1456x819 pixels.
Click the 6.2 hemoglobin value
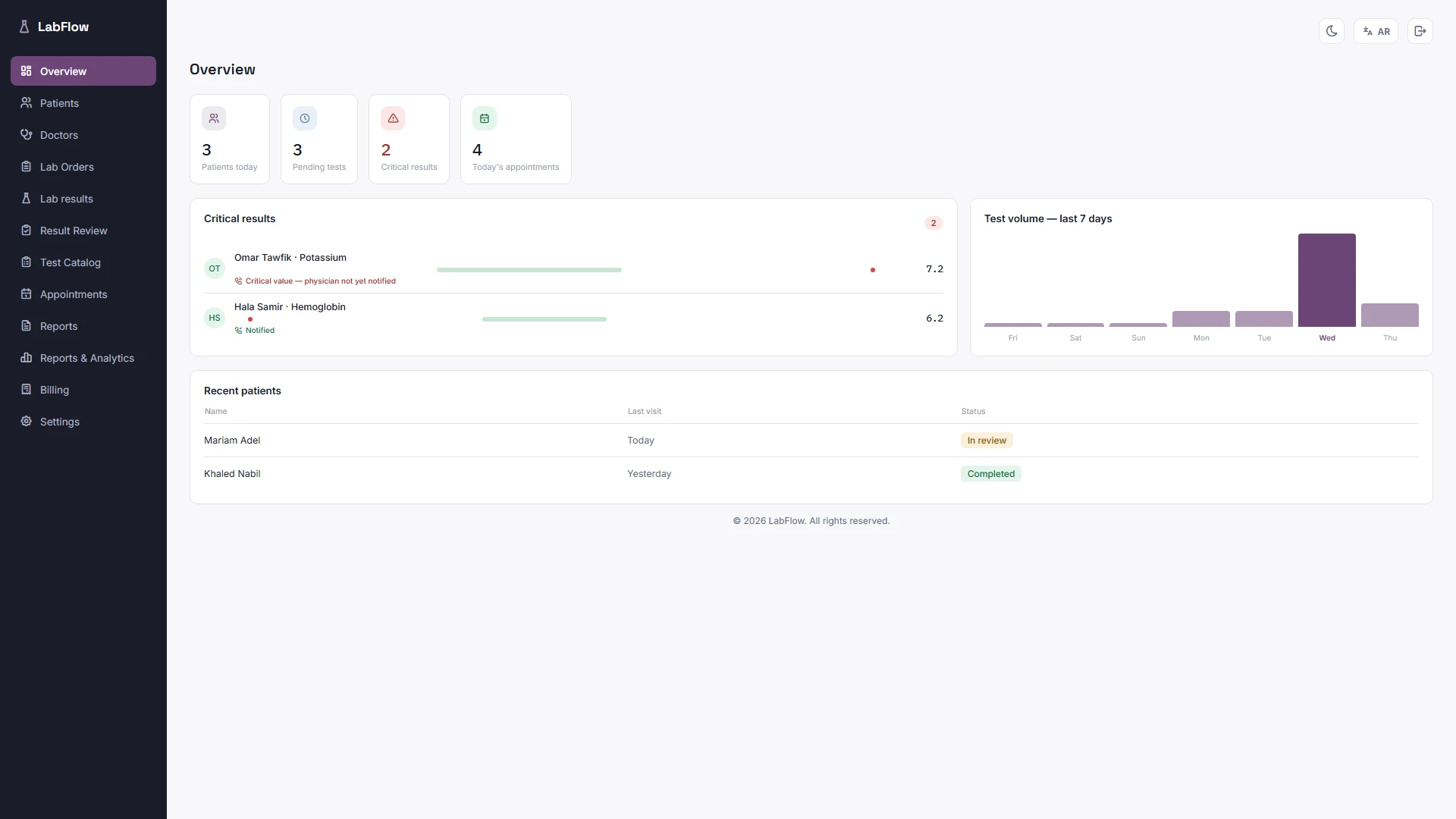click(x=934, y=318)
